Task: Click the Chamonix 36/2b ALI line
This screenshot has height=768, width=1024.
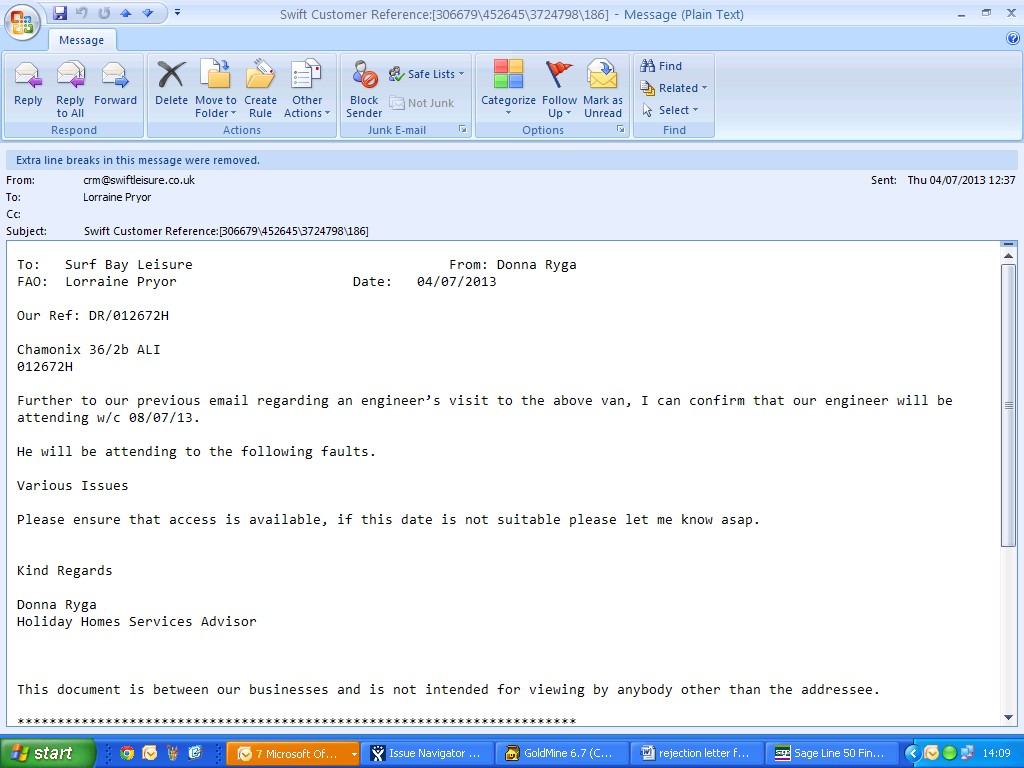Action: (x=89, y=349)
